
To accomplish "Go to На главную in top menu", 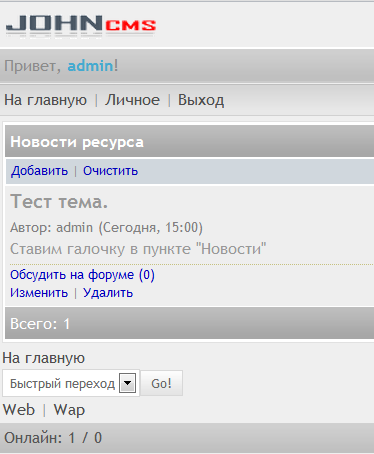I will click(45, 100).
